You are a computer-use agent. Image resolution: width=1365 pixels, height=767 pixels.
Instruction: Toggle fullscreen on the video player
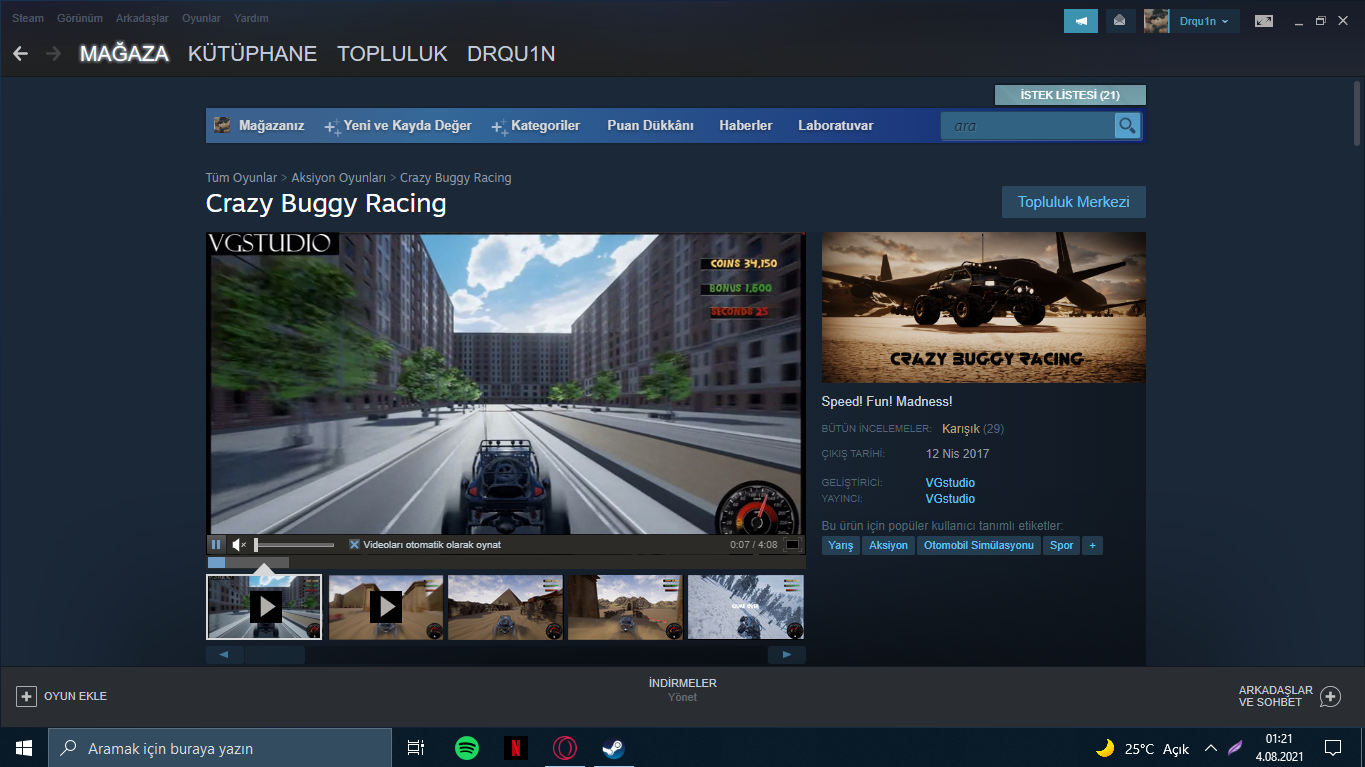(793, 545)
